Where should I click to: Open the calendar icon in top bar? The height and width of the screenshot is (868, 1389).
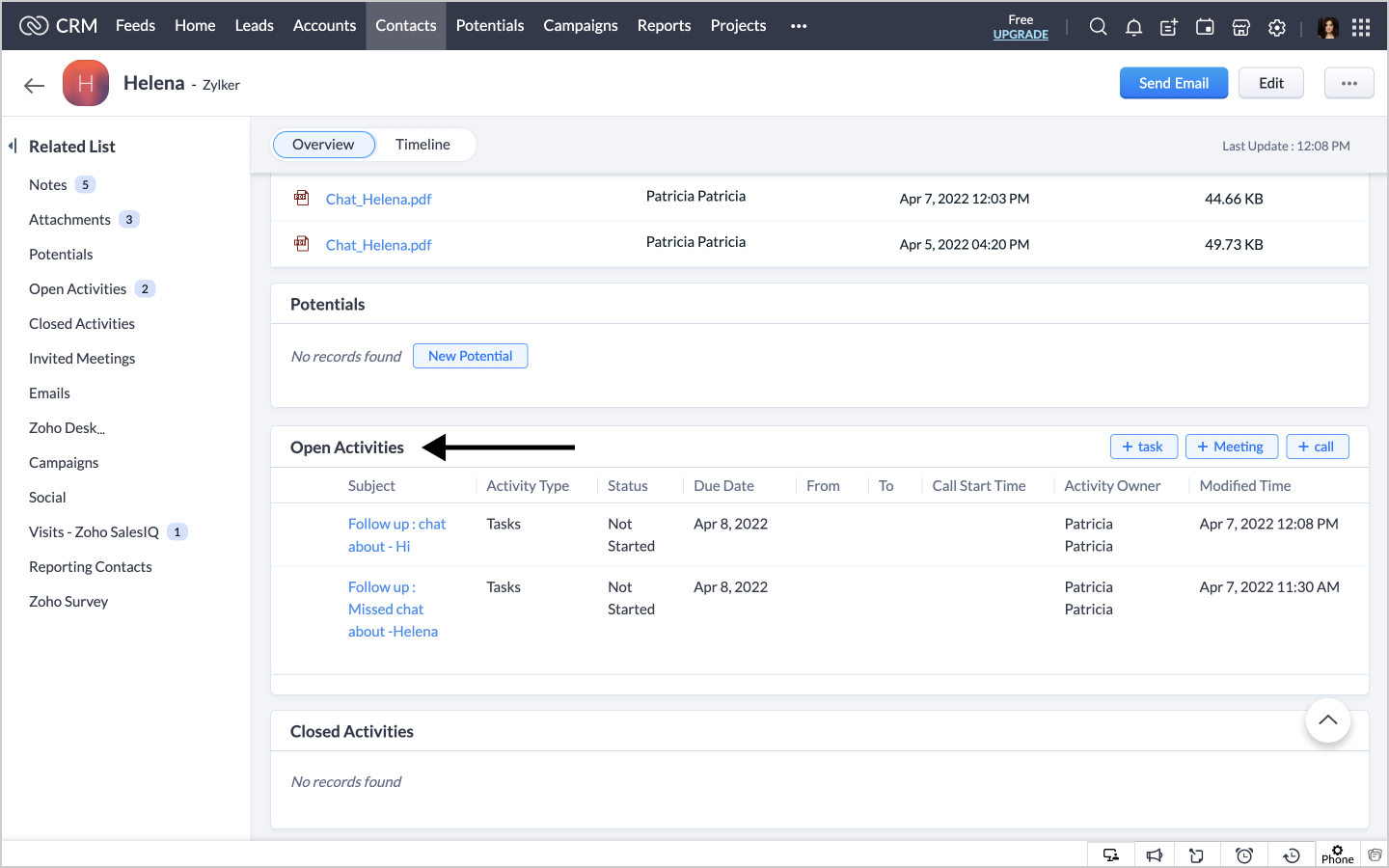1205,27
